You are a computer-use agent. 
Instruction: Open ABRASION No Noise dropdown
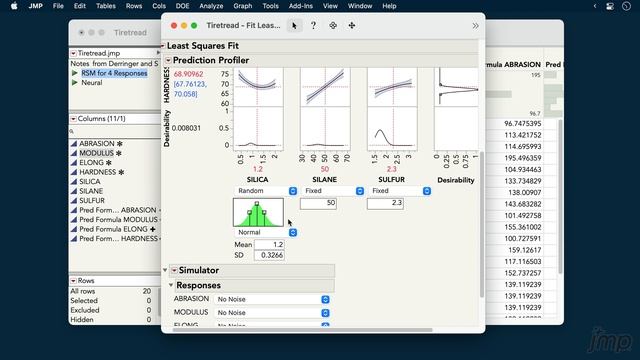[x=272, y=299]
